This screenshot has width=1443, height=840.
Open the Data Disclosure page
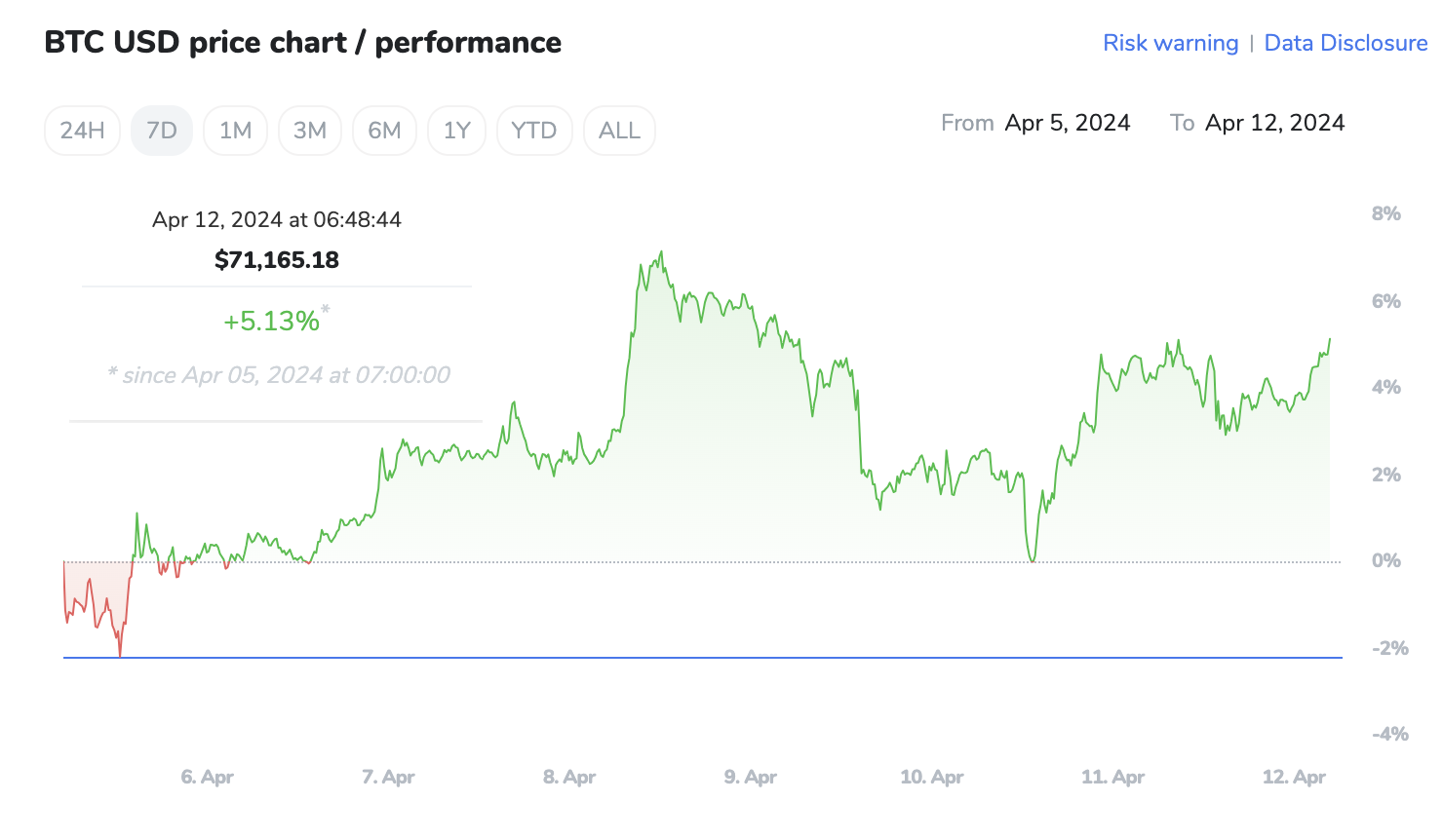coord(1345,43)
